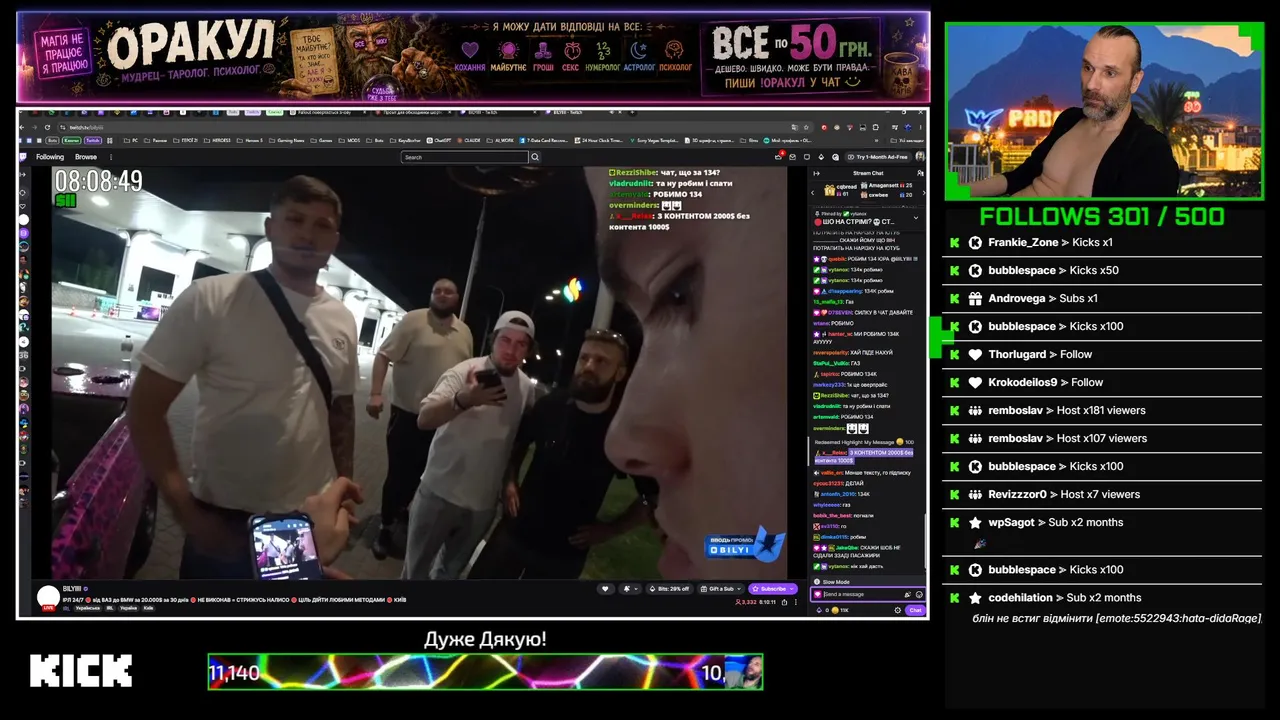Click the Twitch search input field
Viewport: 1280px width, 720px height.
pos(464,157)
